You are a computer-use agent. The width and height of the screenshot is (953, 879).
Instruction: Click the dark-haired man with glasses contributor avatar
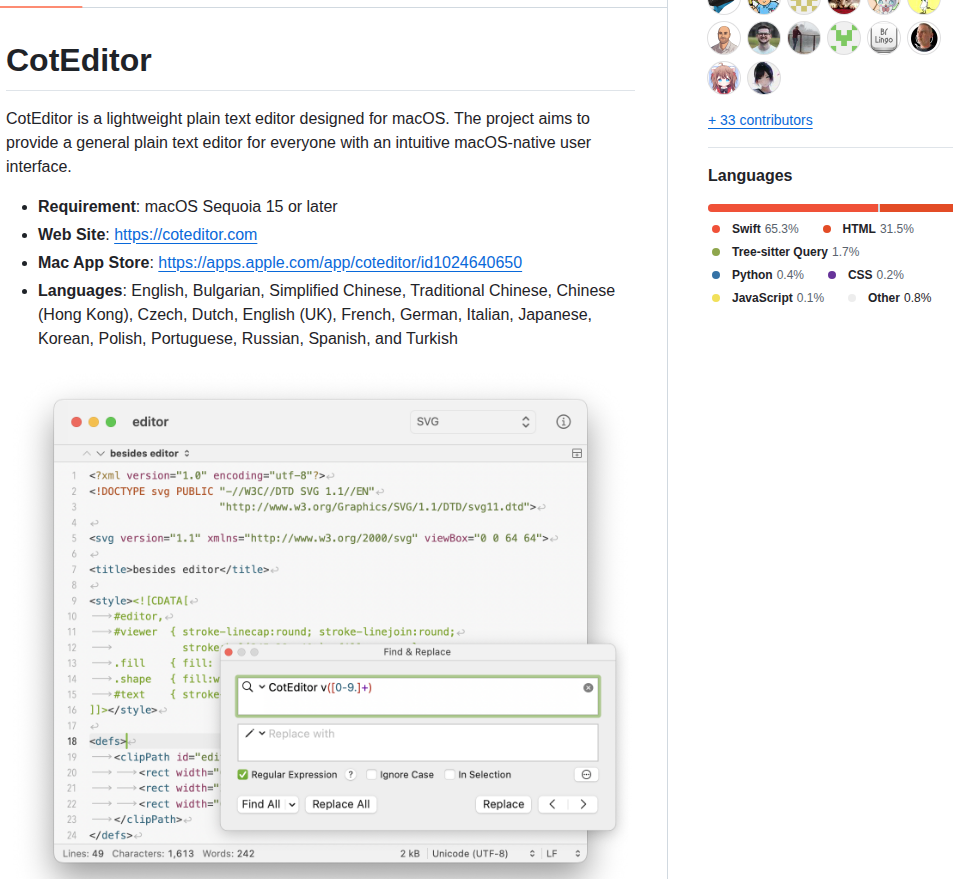point(764,38)
